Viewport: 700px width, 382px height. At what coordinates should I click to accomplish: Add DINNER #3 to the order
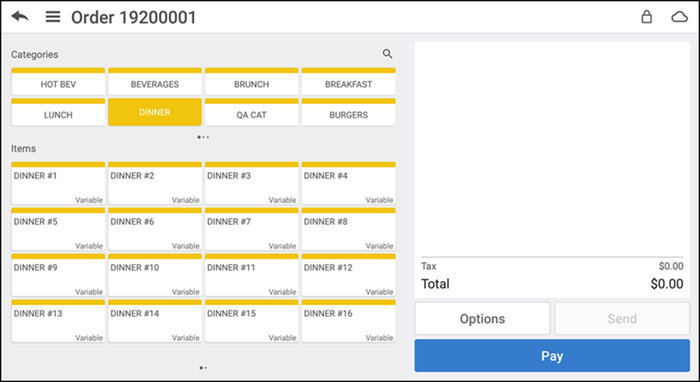(252, 183)
